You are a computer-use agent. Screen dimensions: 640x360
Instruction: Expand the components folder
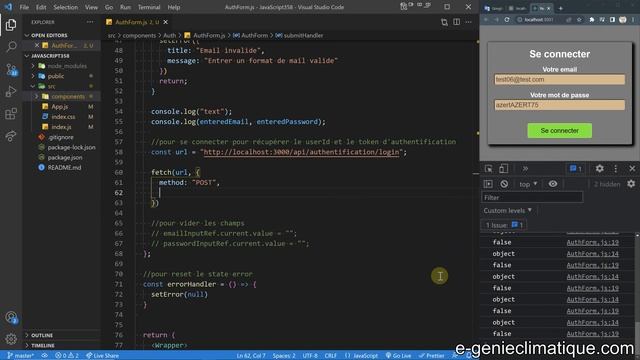61,96
